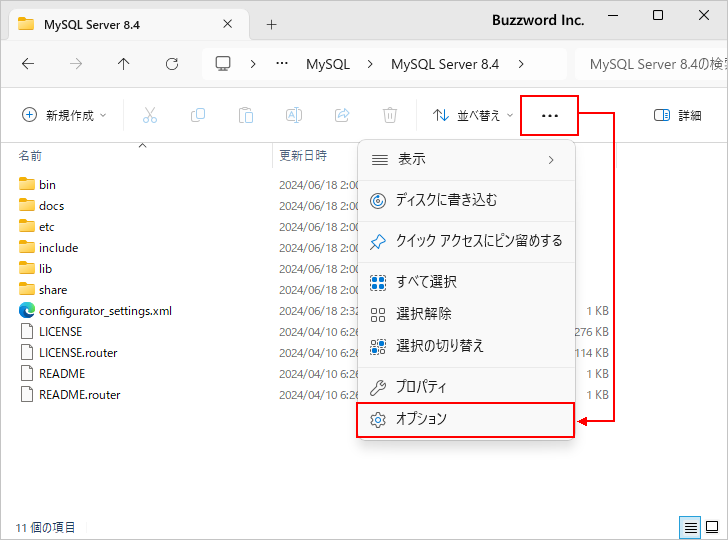Toggle the 詳細 details pane button
This screenshot has height=540, width=728.
coord(677,115)
